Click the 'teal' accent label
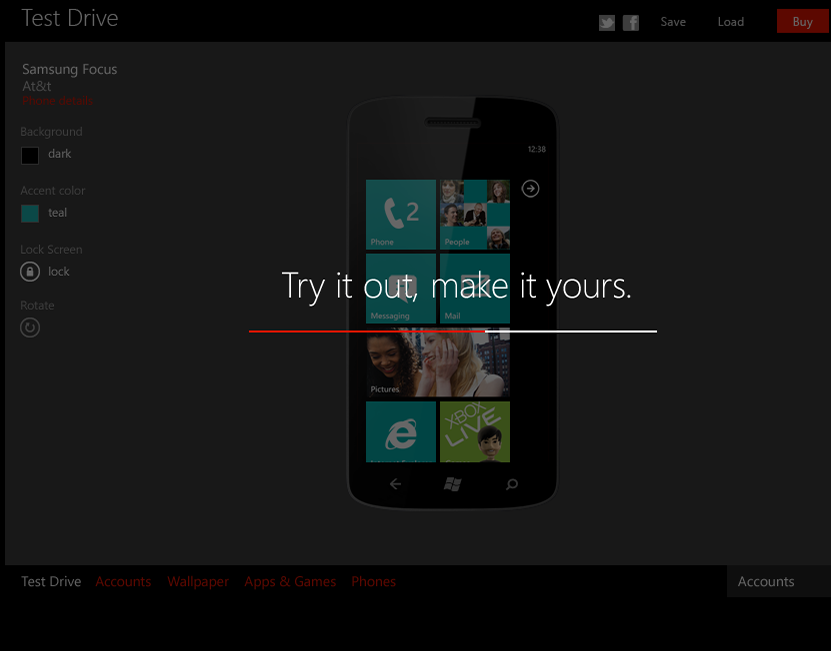Screen dimensions: 831x651 coord(57,213)
